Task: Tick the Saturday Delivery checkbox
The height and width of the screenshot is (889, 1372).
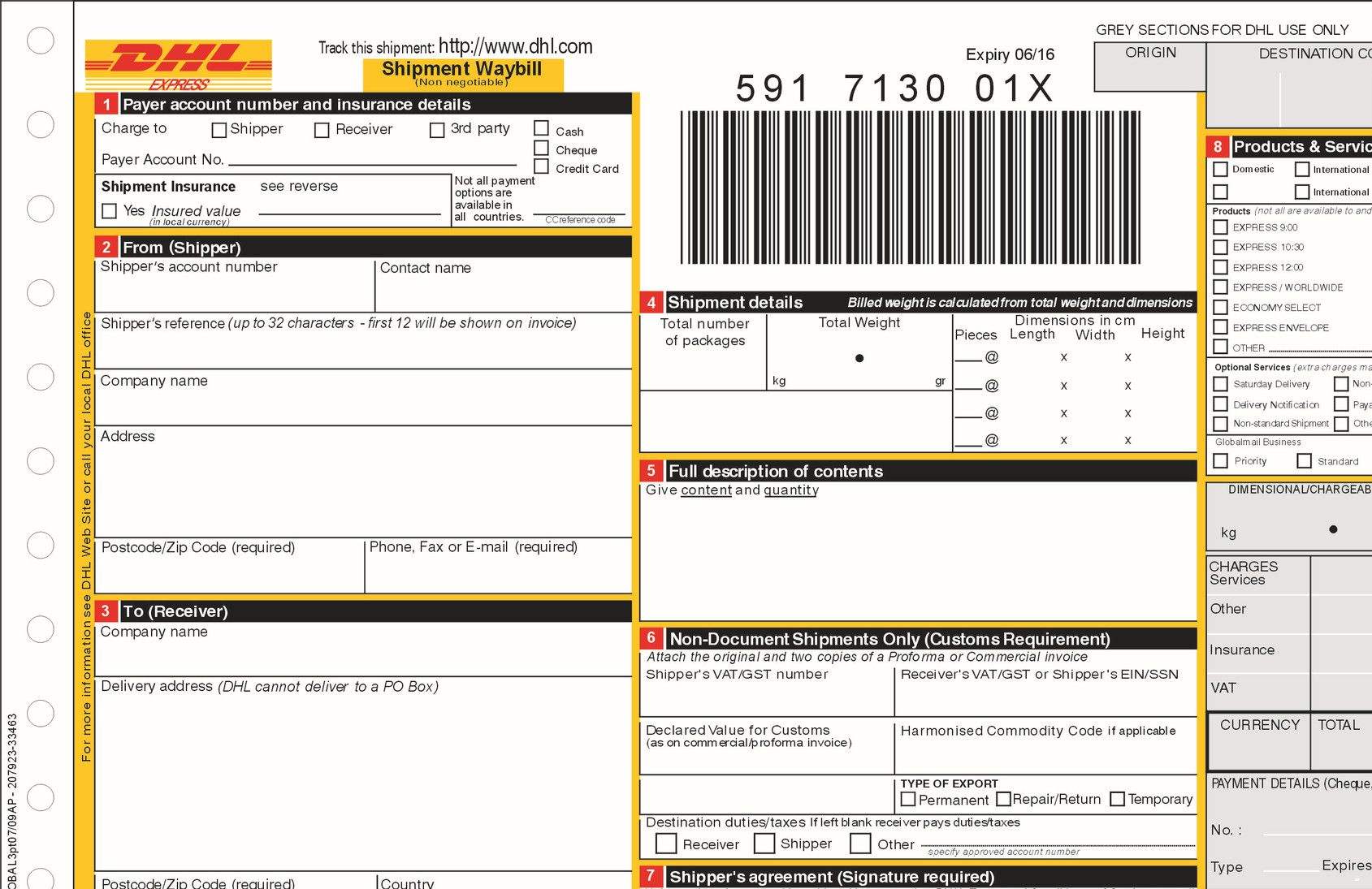Action: click(x=1220, y=384)
